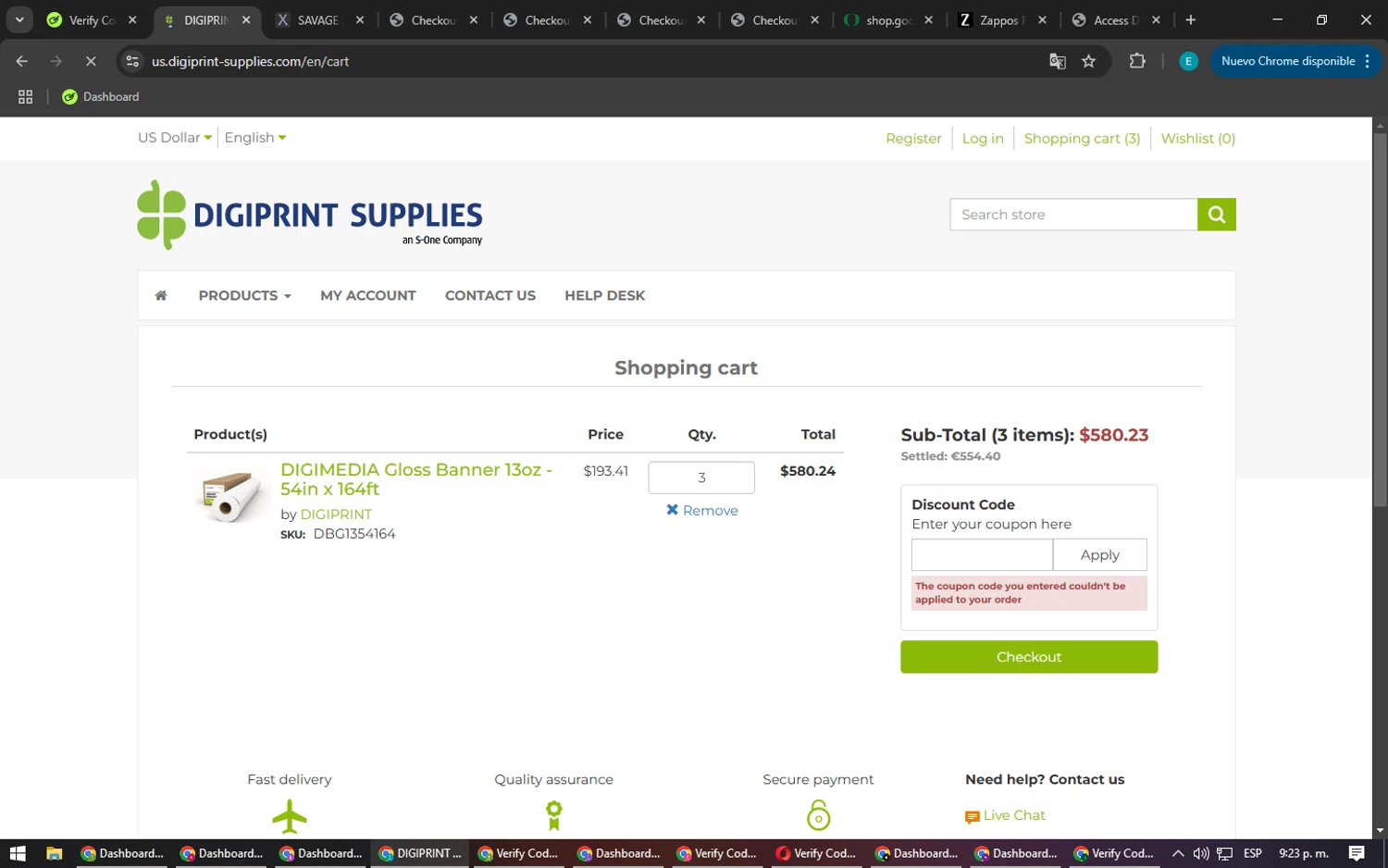Image resolution: width=1388 pixels, height=868 pixels.
Task: Open the Windows Start menu
Action: coord(18,853)
